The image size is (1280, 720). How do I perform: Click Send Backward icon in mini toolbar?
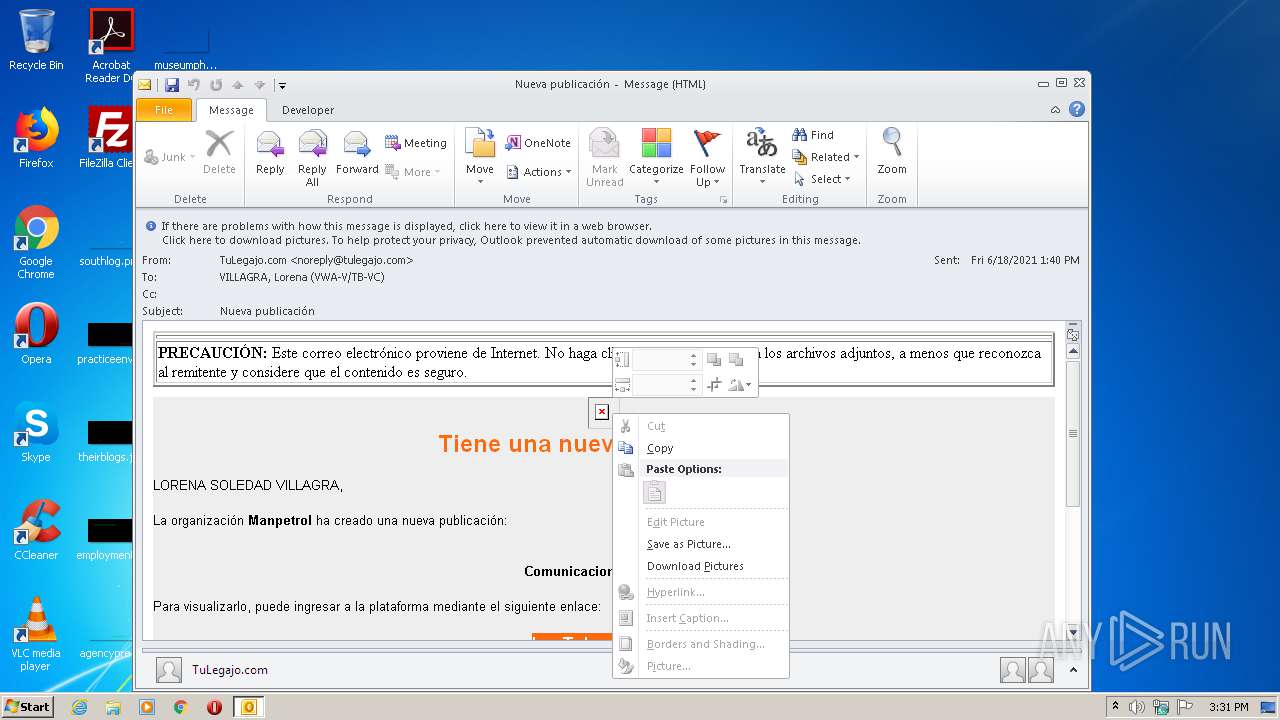pos(736,359)
